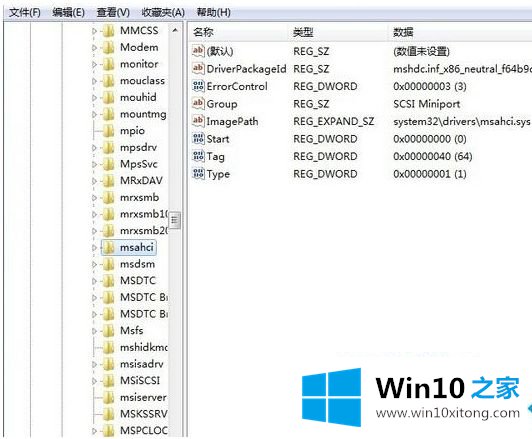Open the 收藏夹(A) menu
Screen dimensions: 532x439
click(163, 13)
